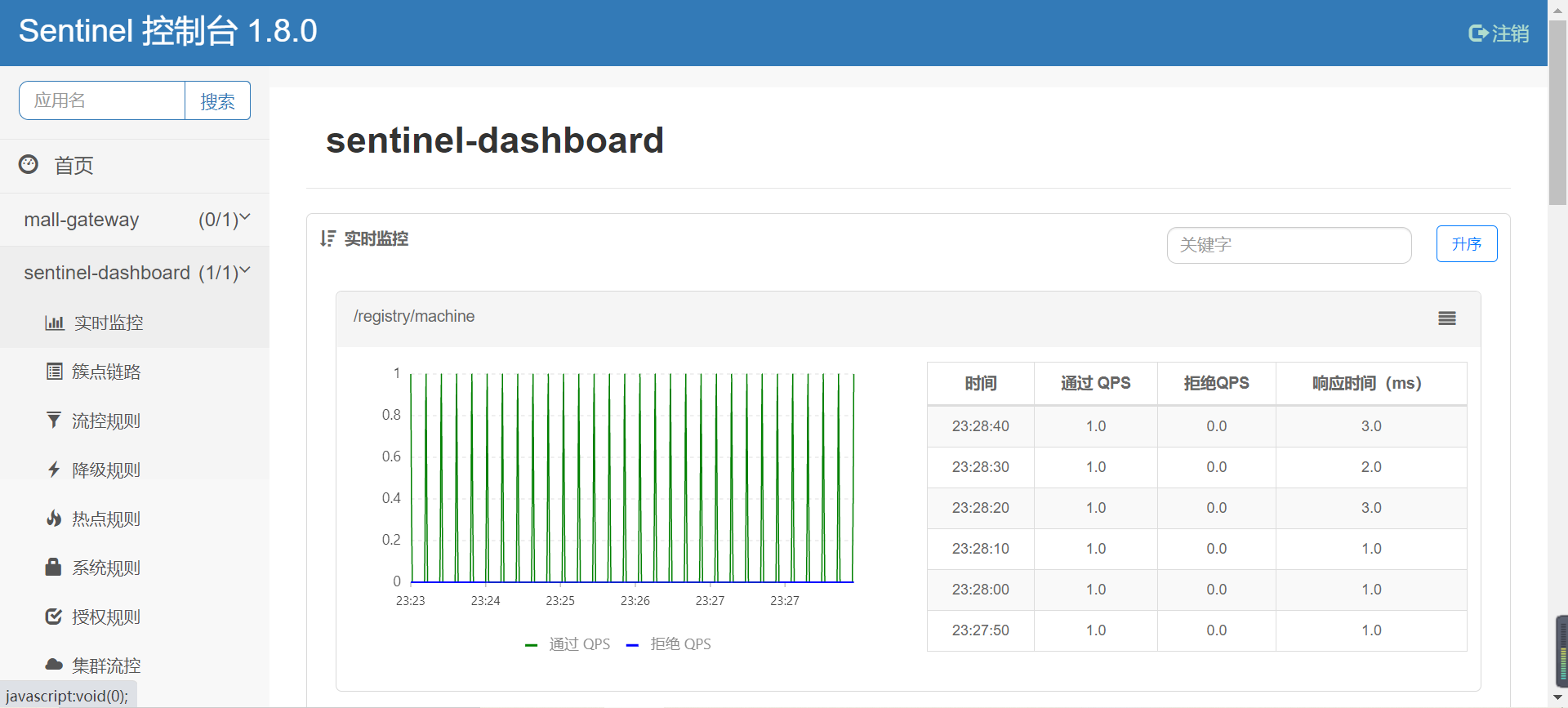Open the /registry/machine chart menu icon
Image resolution: width=1568 pixels, height=708 pixels.
(x=1447, y=318)
